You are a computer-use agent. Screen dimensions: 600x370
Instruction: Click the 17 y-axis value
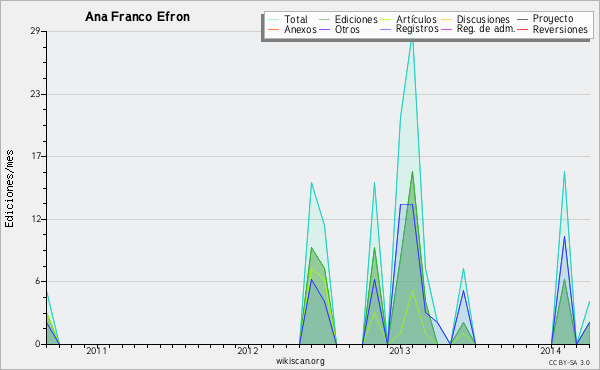tap(36, 156)
